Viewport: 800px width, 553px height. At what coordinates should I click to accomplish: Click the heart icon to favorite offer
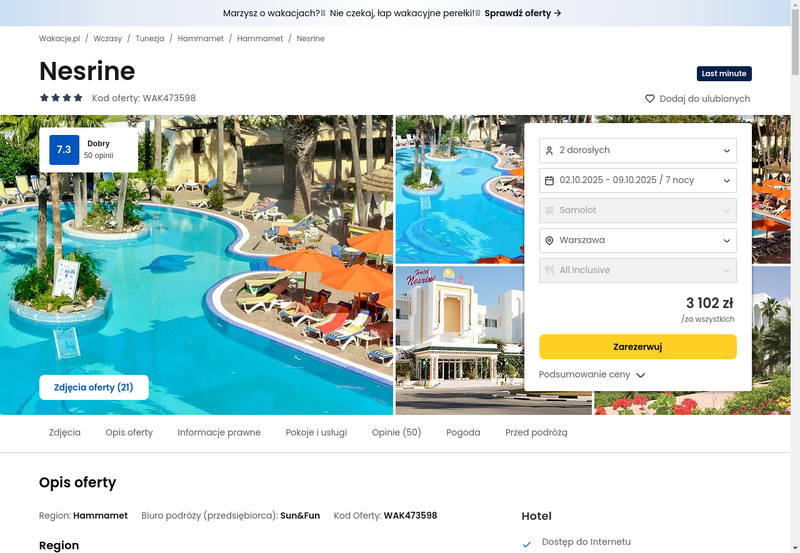[649, 98]
